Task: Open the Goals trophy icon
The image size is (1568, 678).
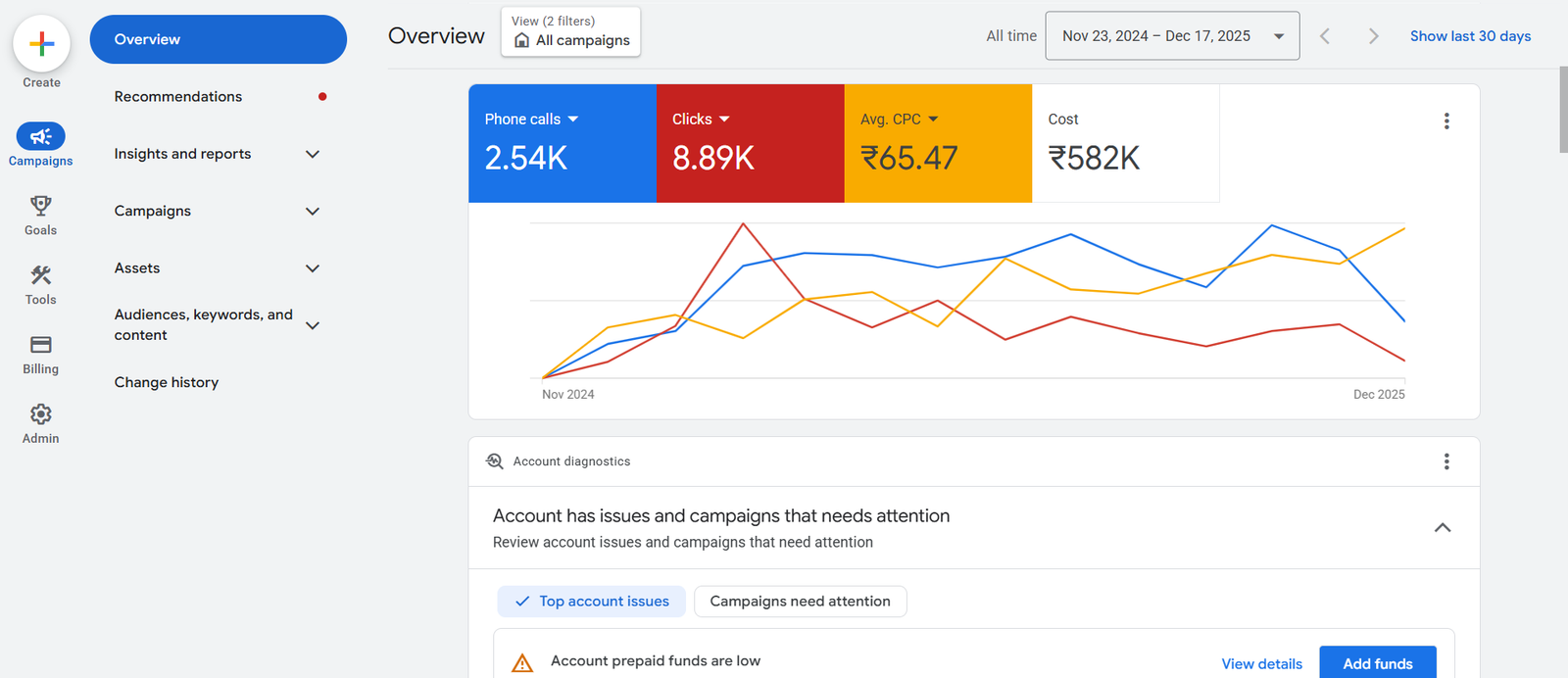Action: (x=41, y=206)
